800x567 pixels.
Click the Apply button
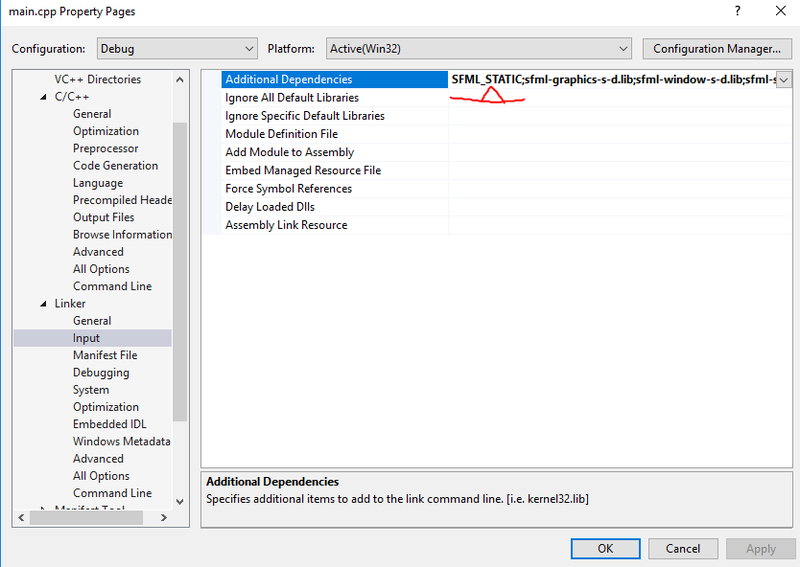pos(760,549)
